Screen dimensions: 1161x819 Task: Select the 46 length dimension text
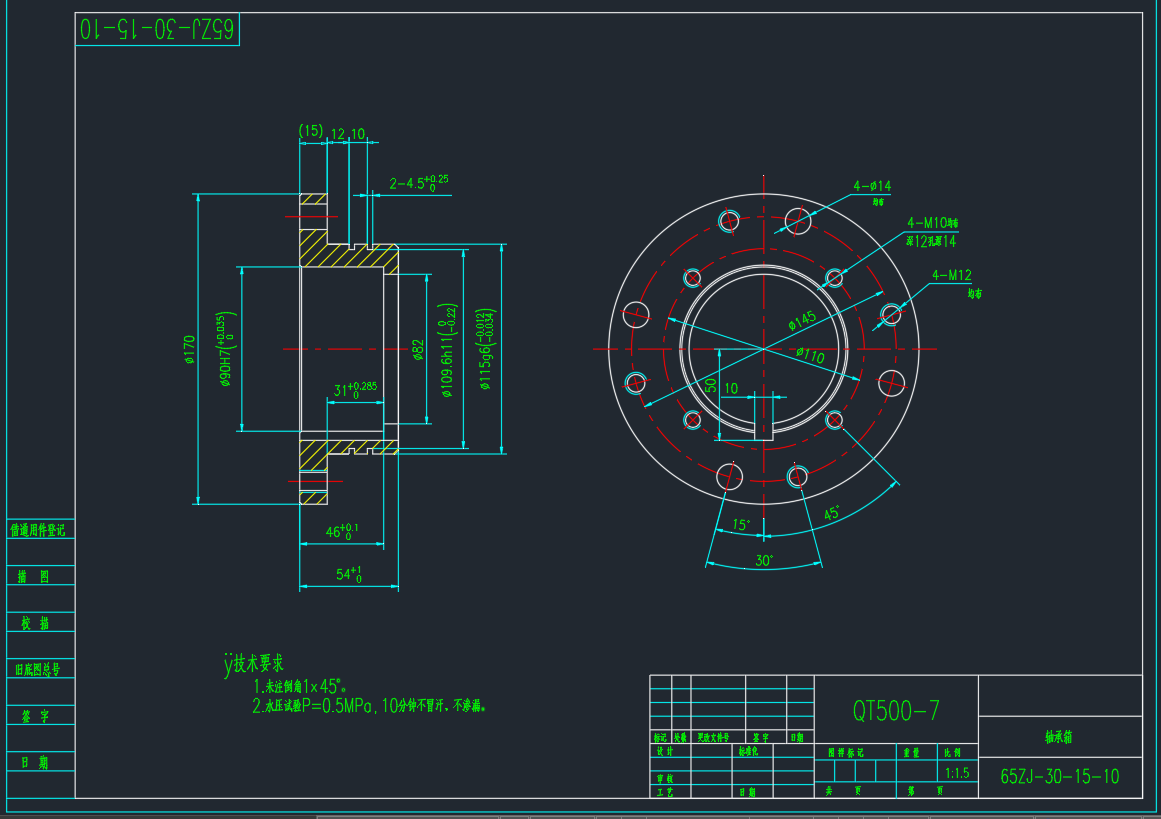click(x=341, y=532)
